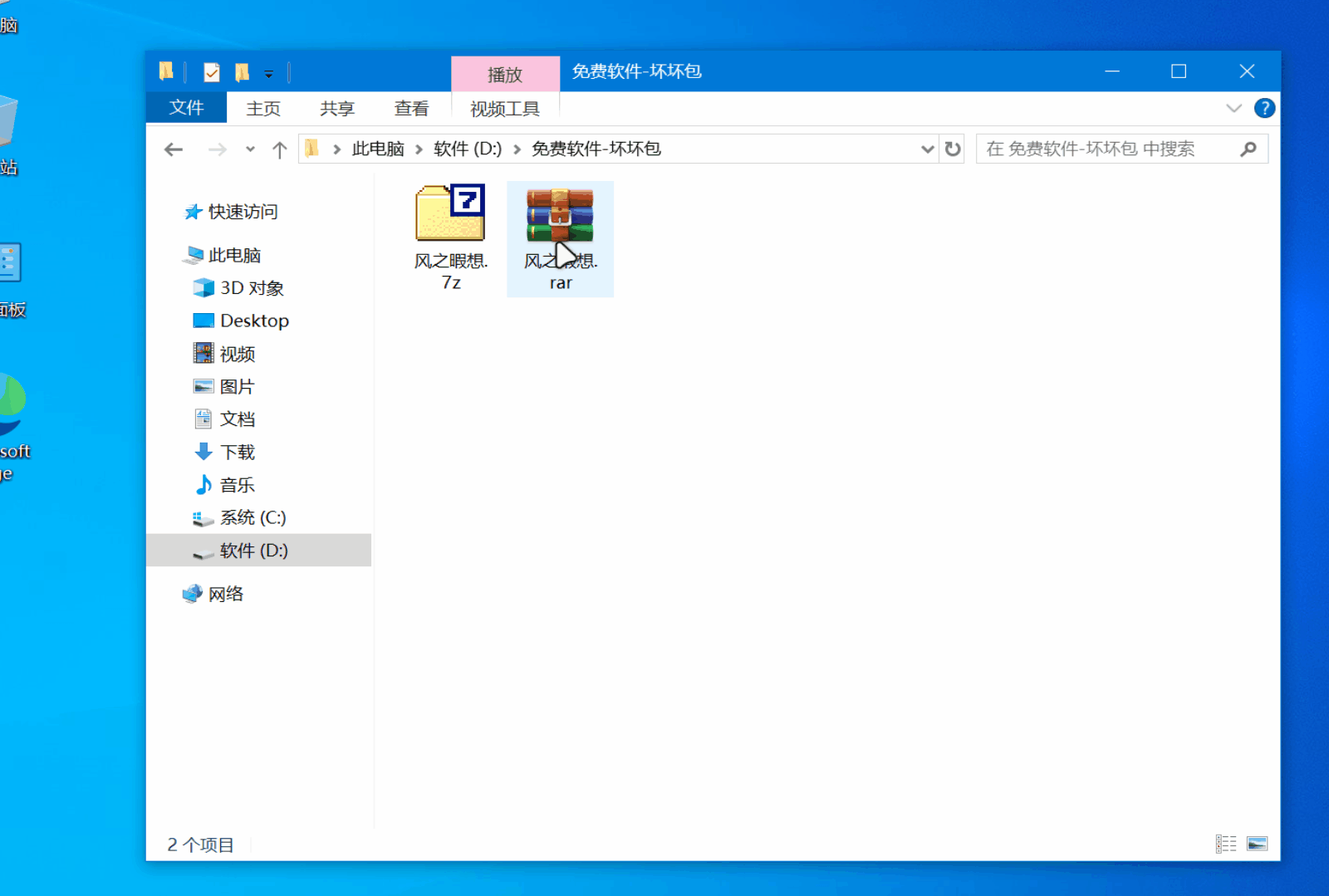This screenshot has width=1329, height=896.
Task: Open the 查看 ribbon tab
Action: click(x=412, y=108)
